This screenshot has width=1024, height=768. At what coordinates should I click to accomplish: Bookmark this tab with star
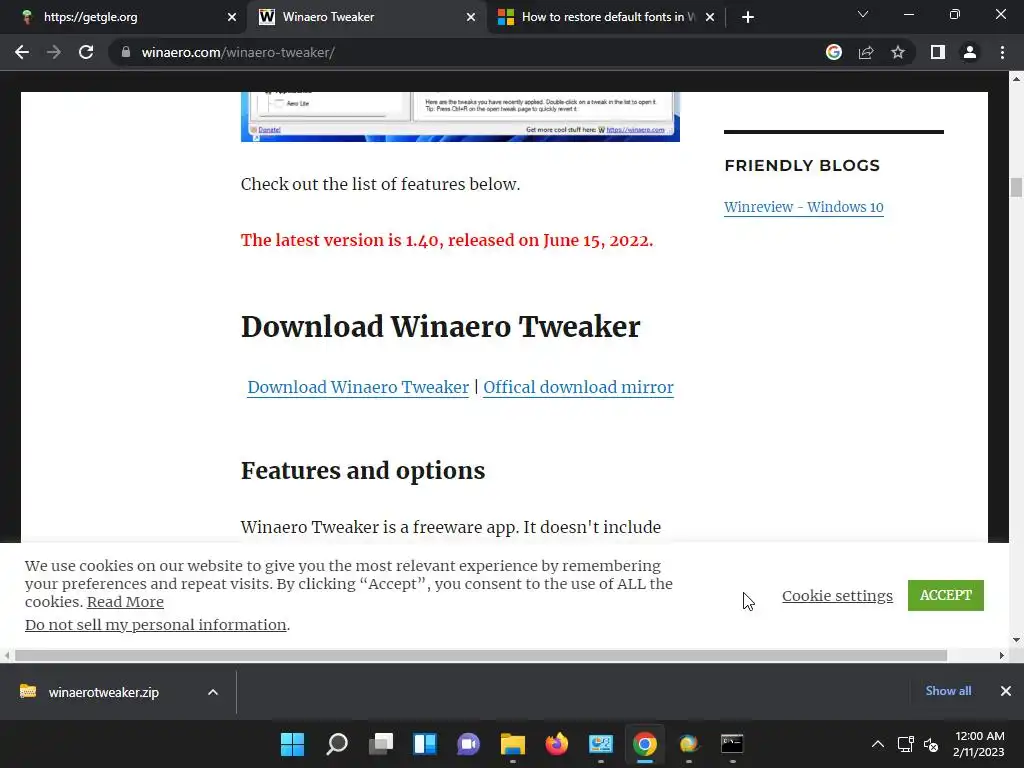click(x=898, y=52)
